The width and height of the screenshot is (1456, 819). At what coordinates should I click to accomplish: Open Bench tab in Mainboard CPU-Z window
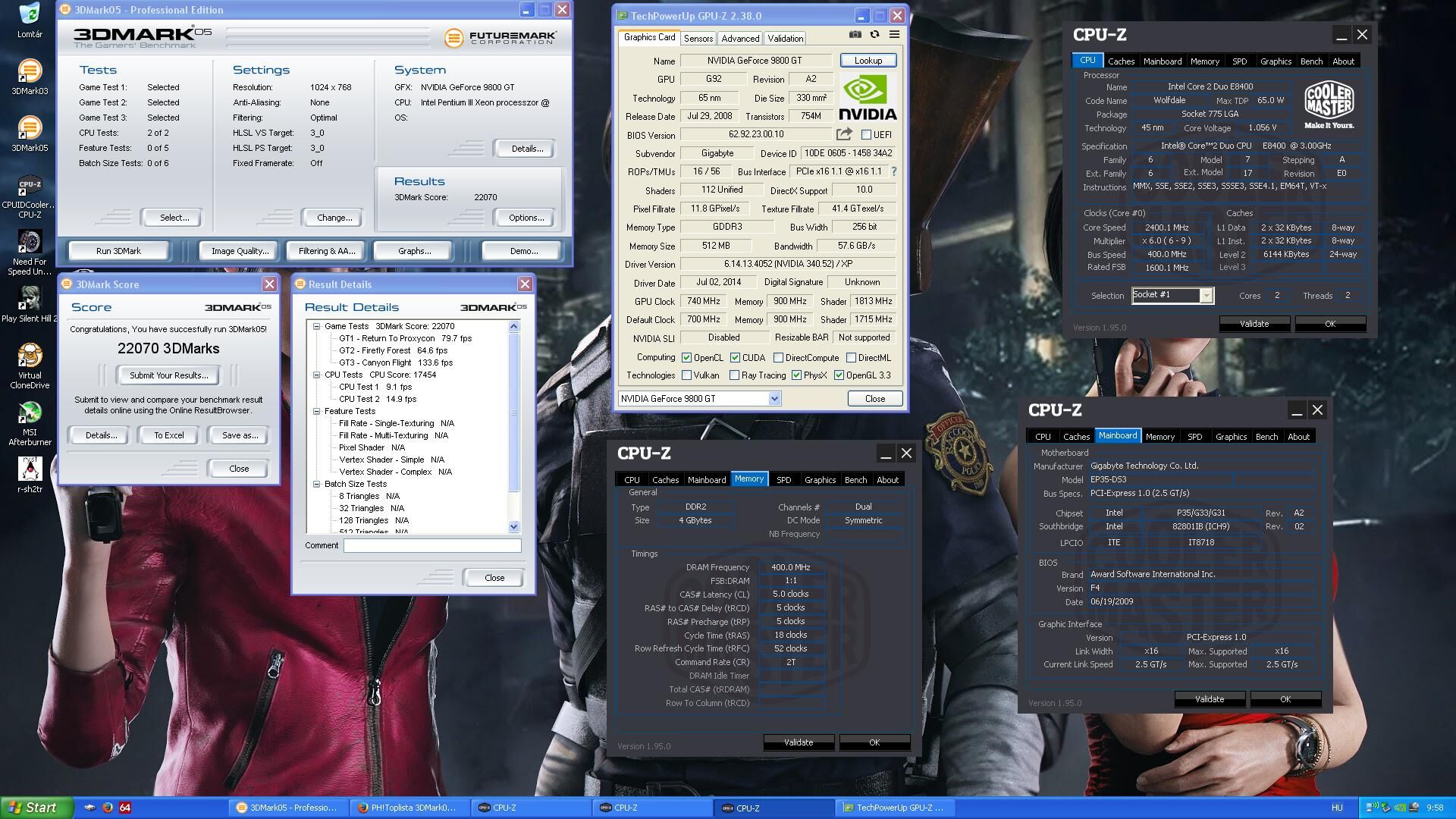point(1266,437)
